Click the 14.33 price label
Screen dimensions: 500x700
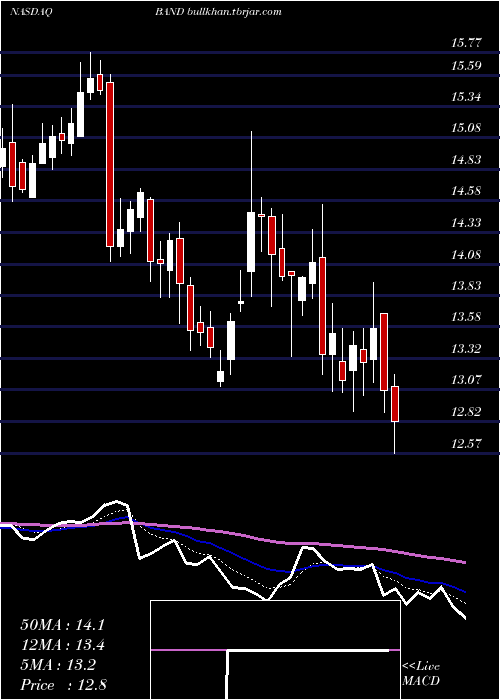point(467,223)
